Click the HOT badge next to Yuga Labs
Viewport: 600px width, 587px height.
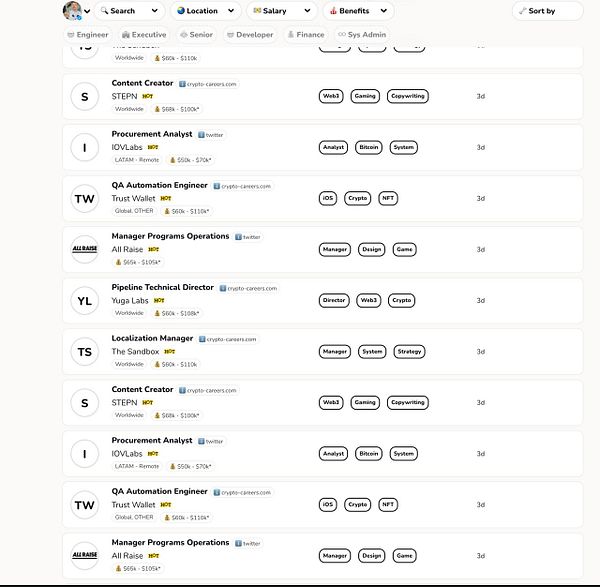click(x=159, y=300)
